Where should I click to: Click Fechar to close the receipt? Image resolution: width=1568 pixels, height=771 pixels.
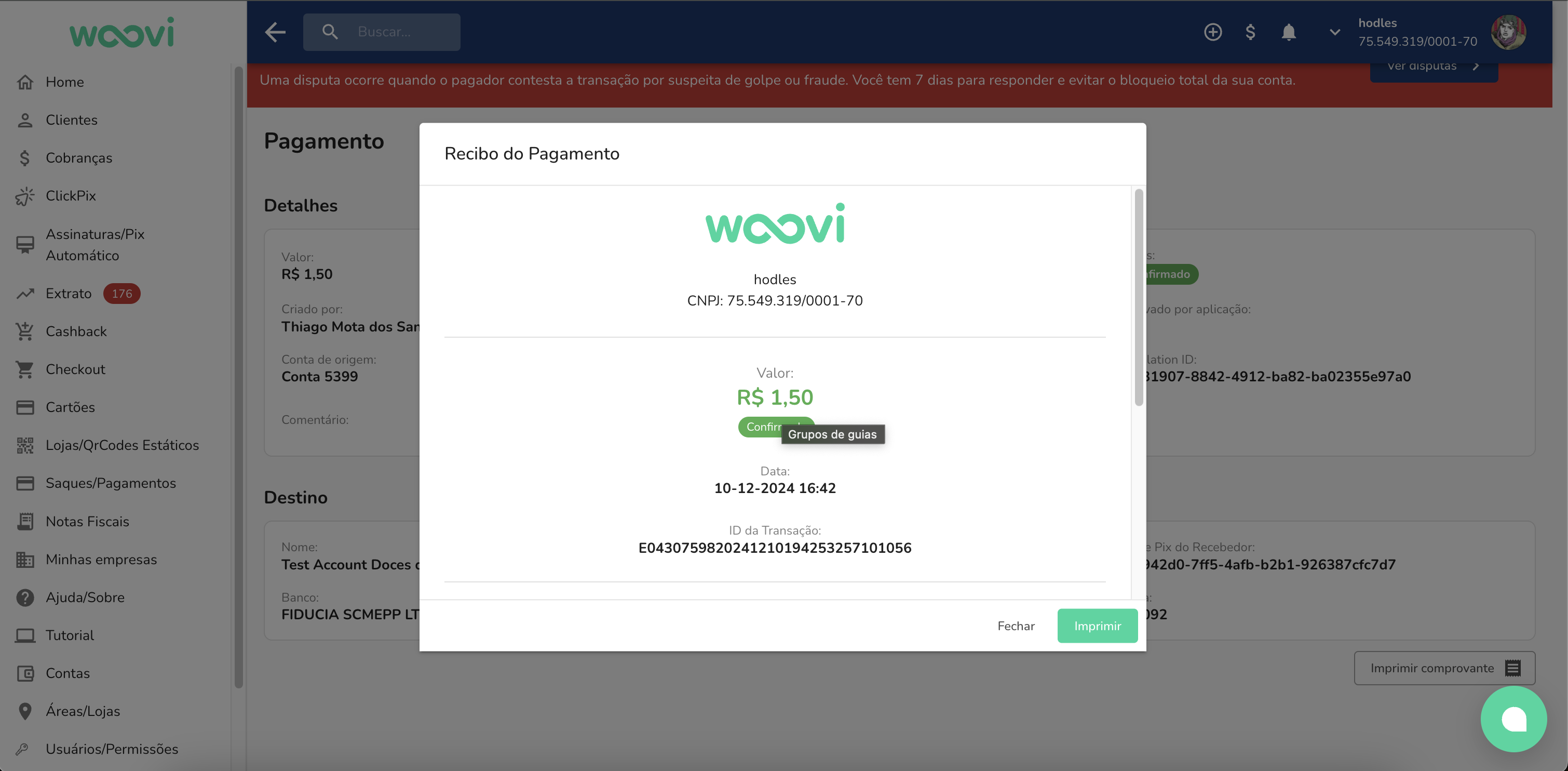(1015, 626)
